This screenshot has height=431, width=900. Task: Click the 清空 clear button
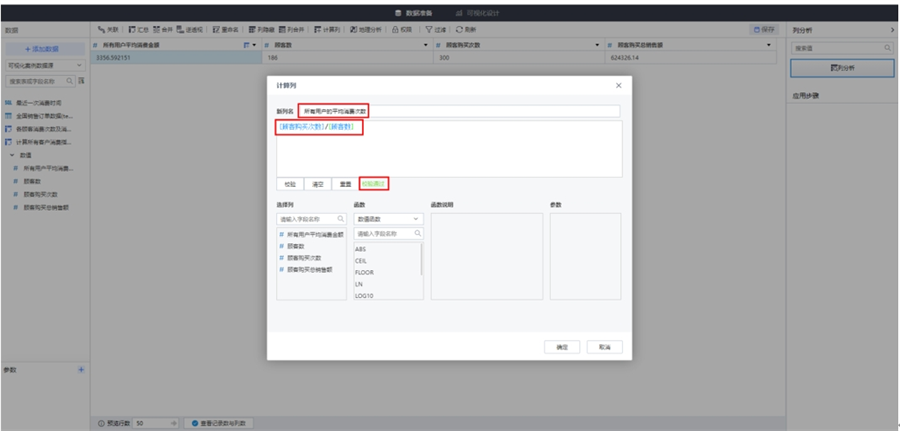tap(317, 184)
